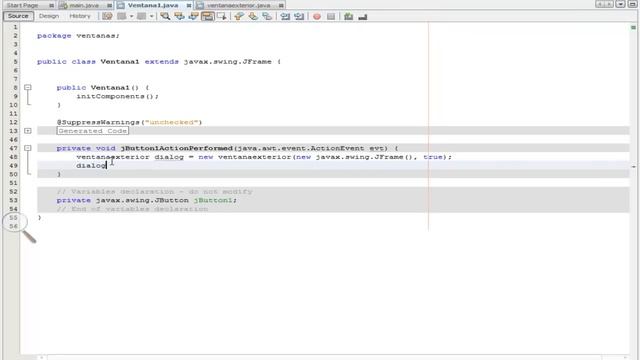
Task: Close the main.java tab
Action: 109,5
